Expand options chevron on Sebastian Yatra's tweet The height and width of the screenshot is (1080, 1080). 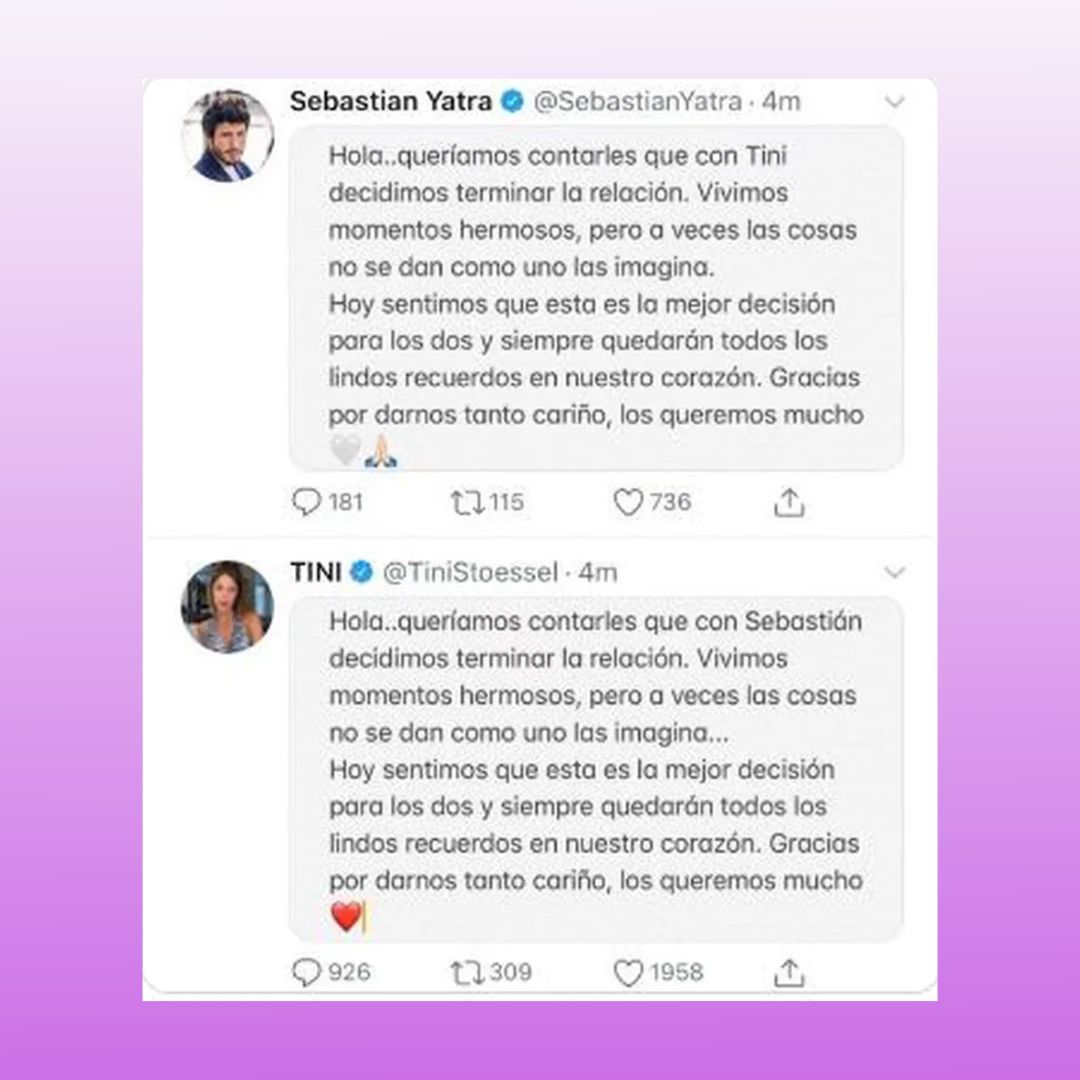pyautogui.click(x=894, y=102)
